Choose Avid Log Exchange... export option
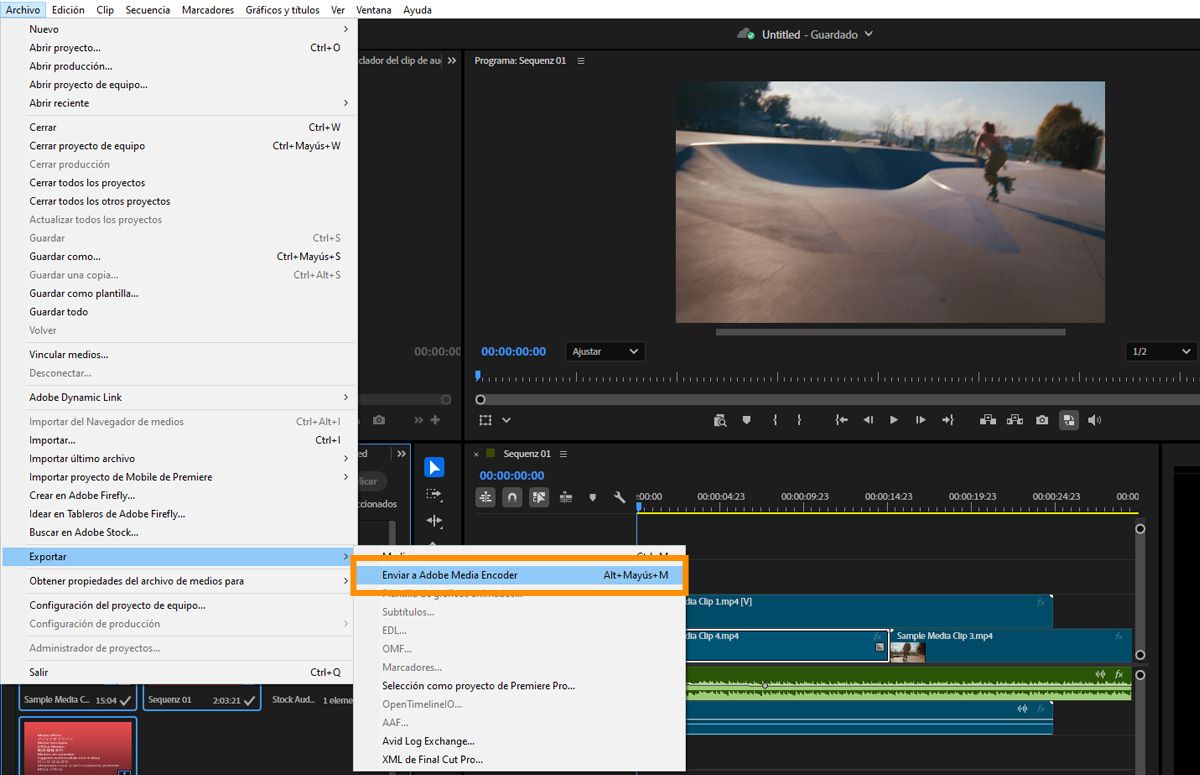The image size is (1200, 775). (x=519, y=741)
